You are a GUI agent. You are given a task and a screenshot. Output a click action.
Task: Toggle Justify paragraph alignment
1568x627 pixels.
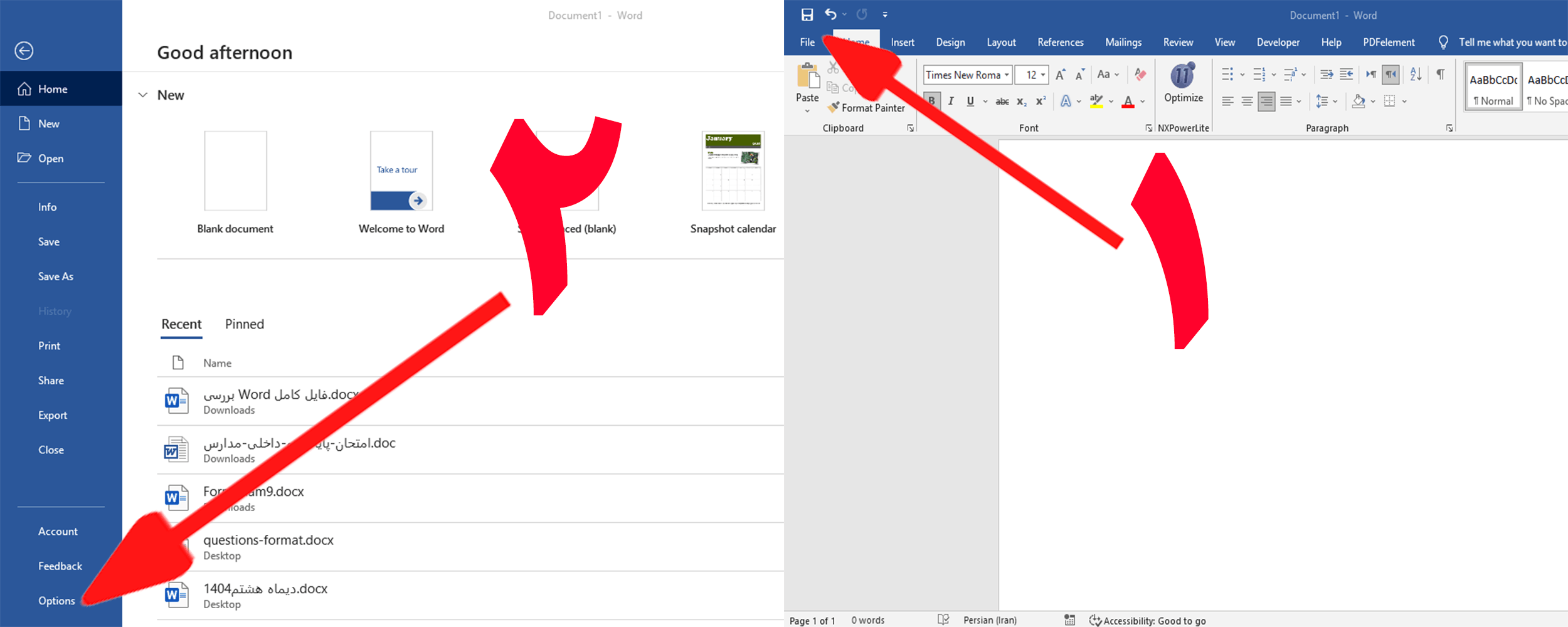[x=1286, y=101]
